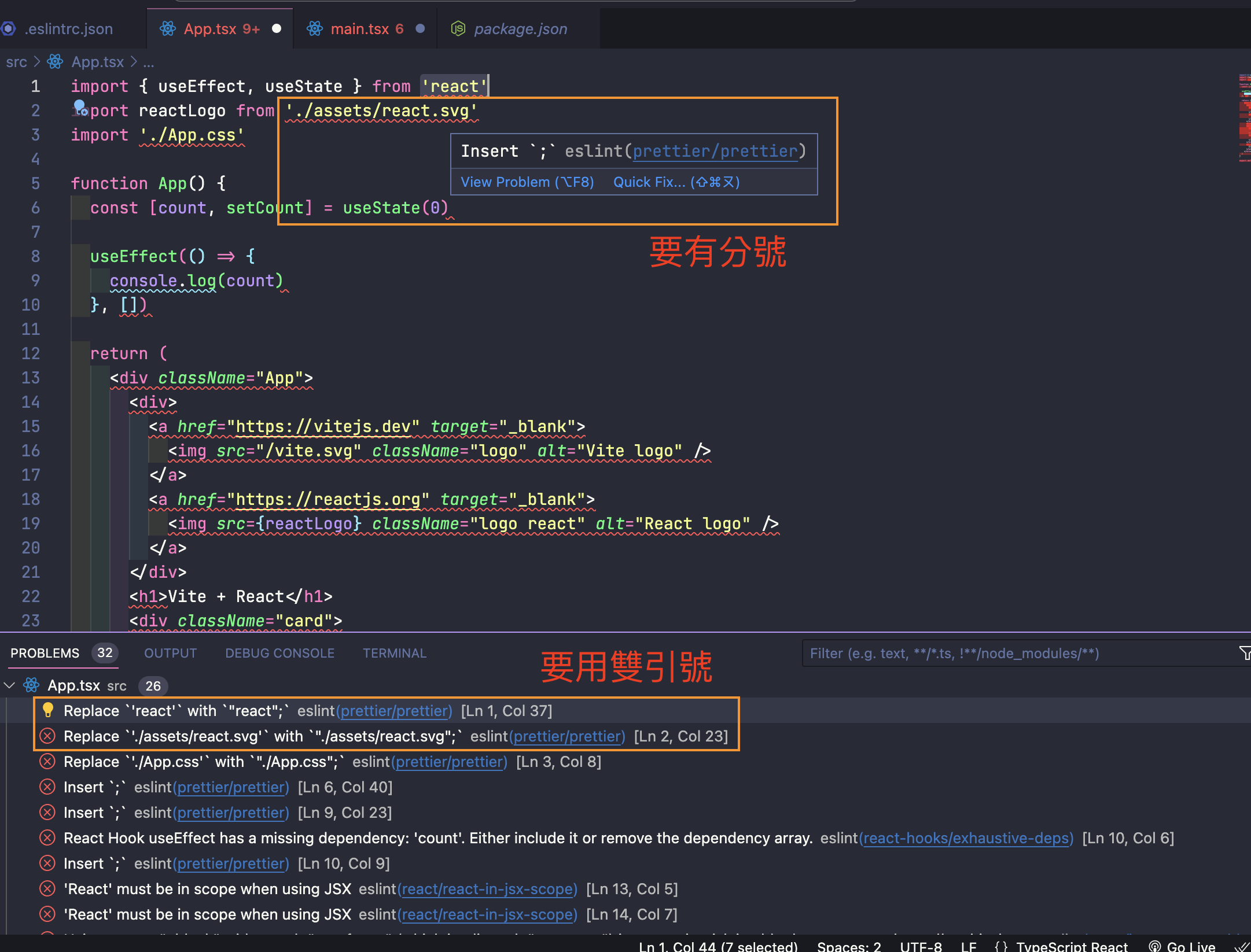This screenshot has width=1251, height=952.
Task: Open the main.tsx editor tab
Action: tap(366, 29)
